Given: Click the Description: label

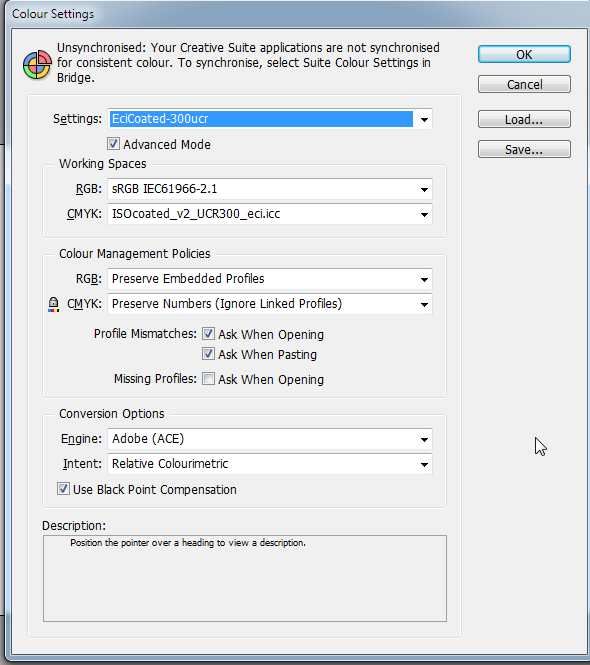Looking at the screenshot, I should pos(74,526).
